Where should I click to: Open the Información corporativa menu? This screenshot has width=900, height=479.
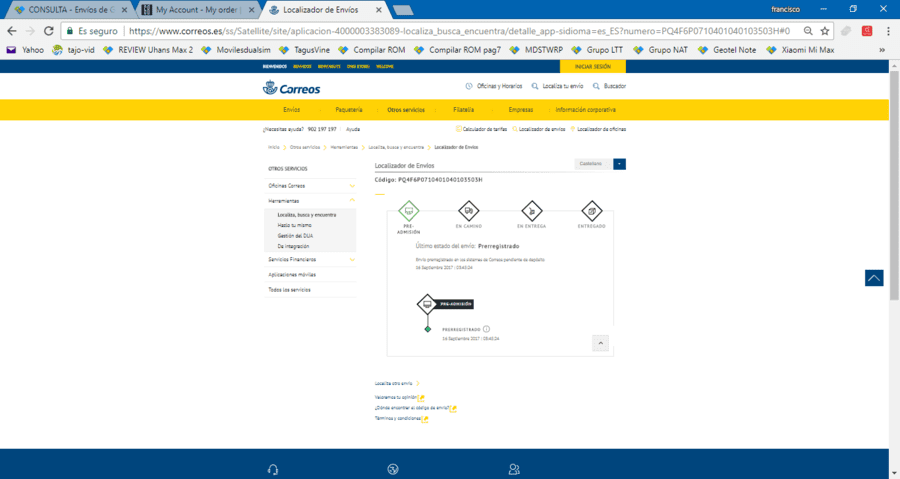[585, 110]
